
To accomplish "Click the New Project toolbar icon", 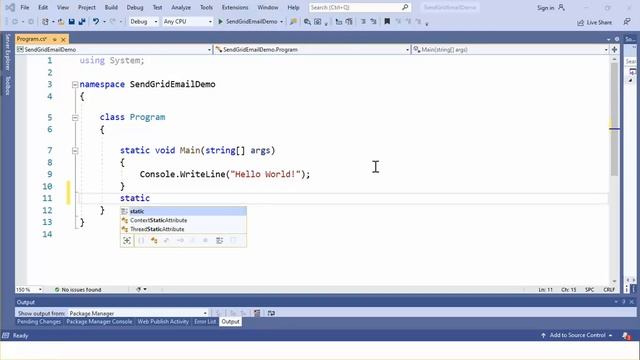I will [x=45, y=22].
